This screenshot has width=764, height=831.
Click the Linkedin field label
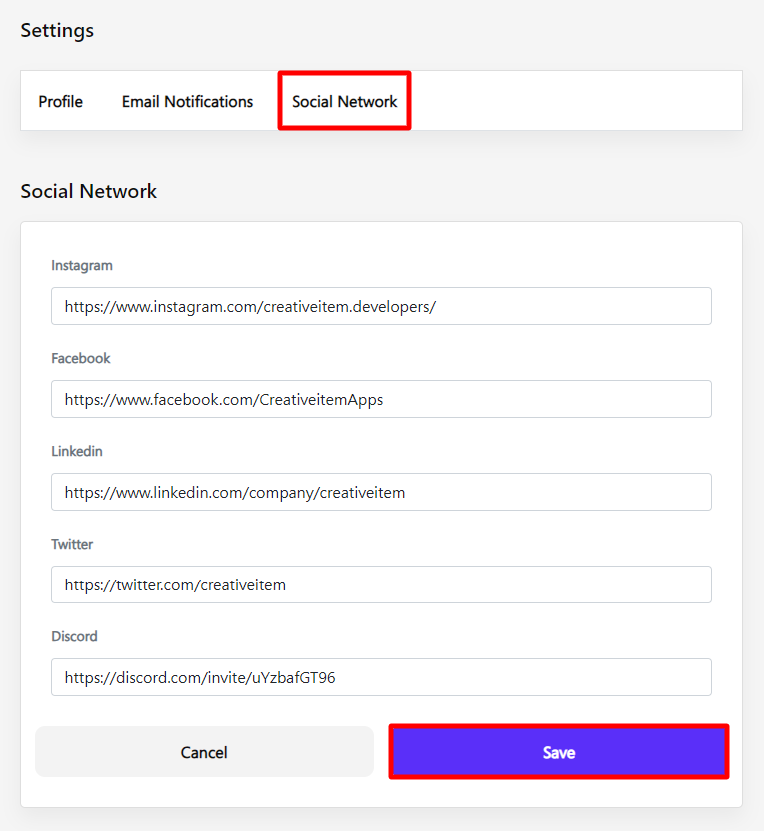coord(77,451)
